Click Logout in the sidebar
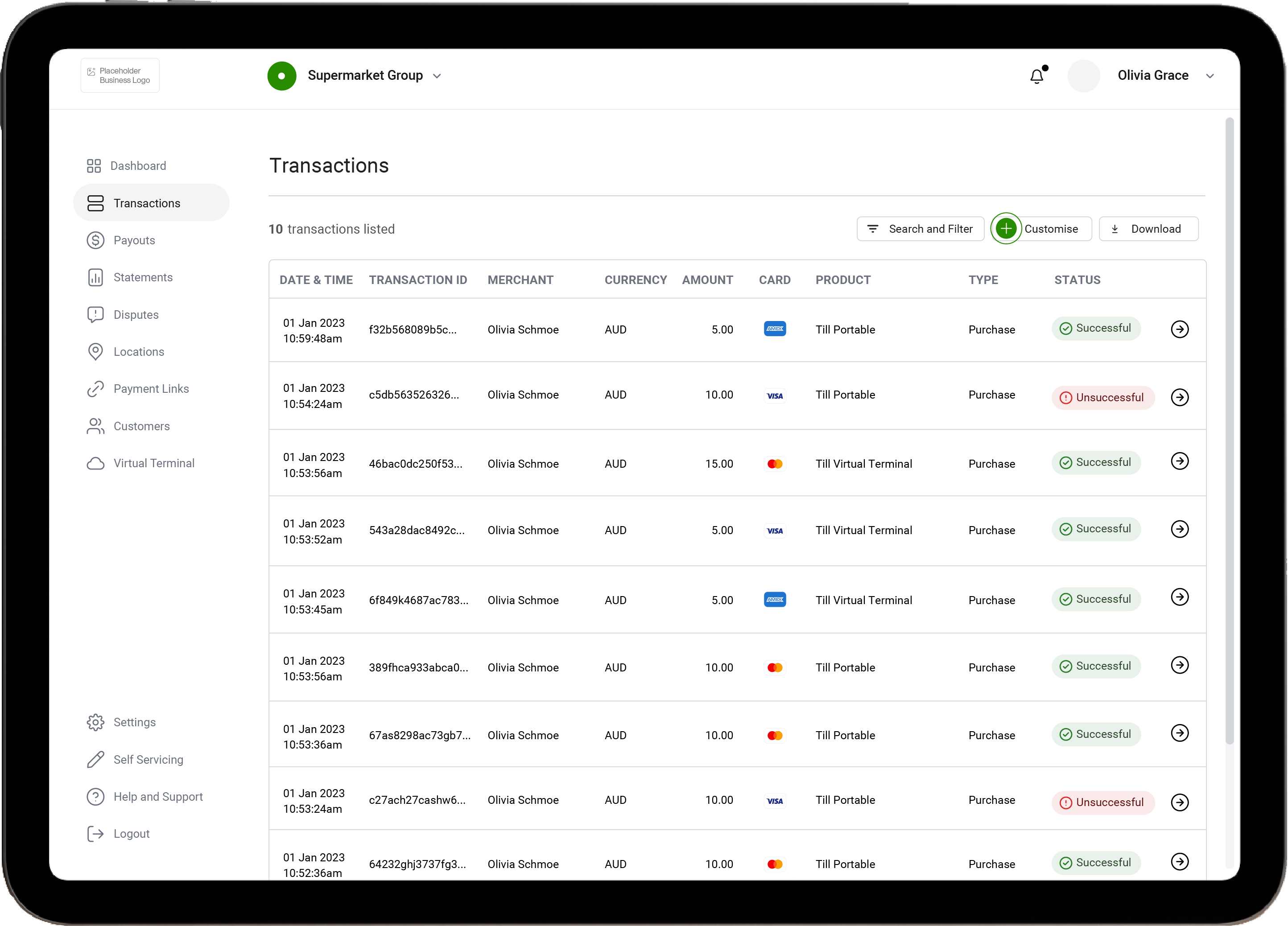 coord(118,833)
